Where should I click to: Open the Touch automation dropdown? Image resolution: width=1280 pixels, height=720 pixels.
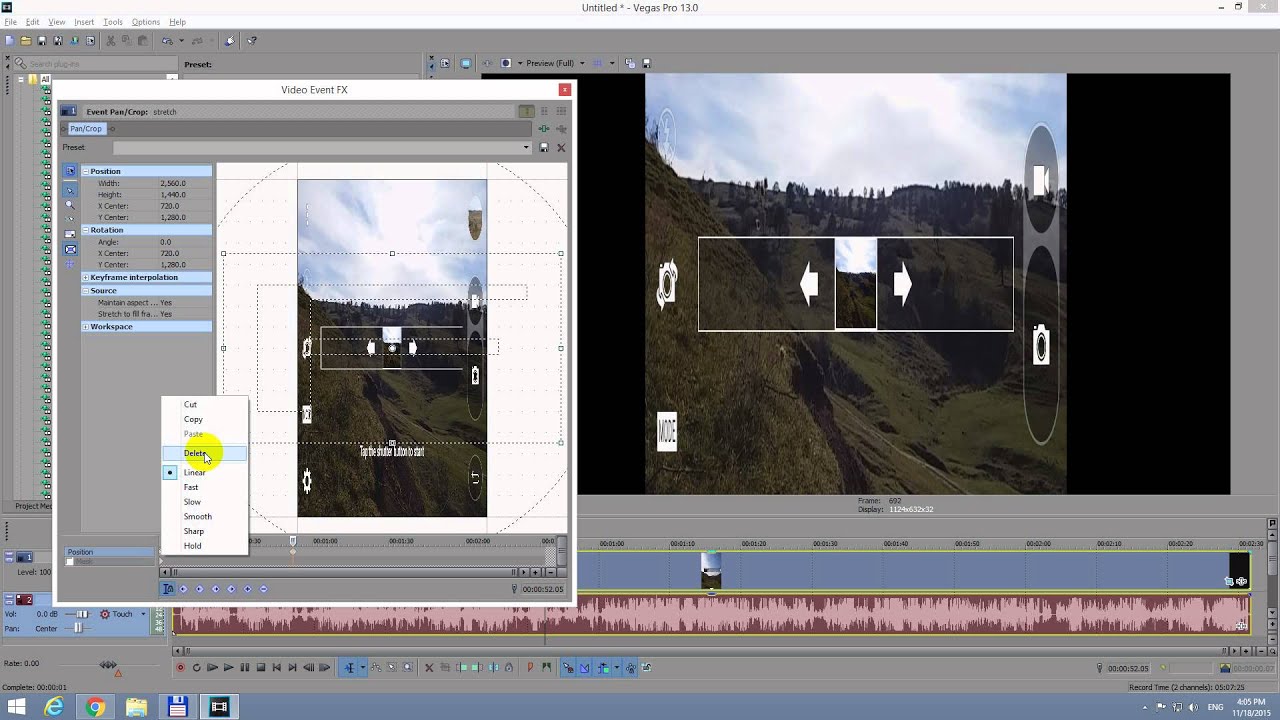coord(143,614)
